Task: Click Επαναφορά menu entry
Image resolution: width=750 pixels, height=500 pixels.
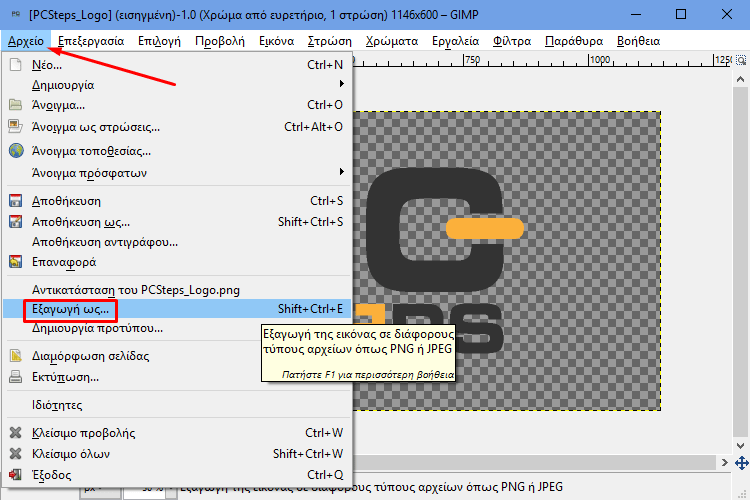Action: point(177,262)
